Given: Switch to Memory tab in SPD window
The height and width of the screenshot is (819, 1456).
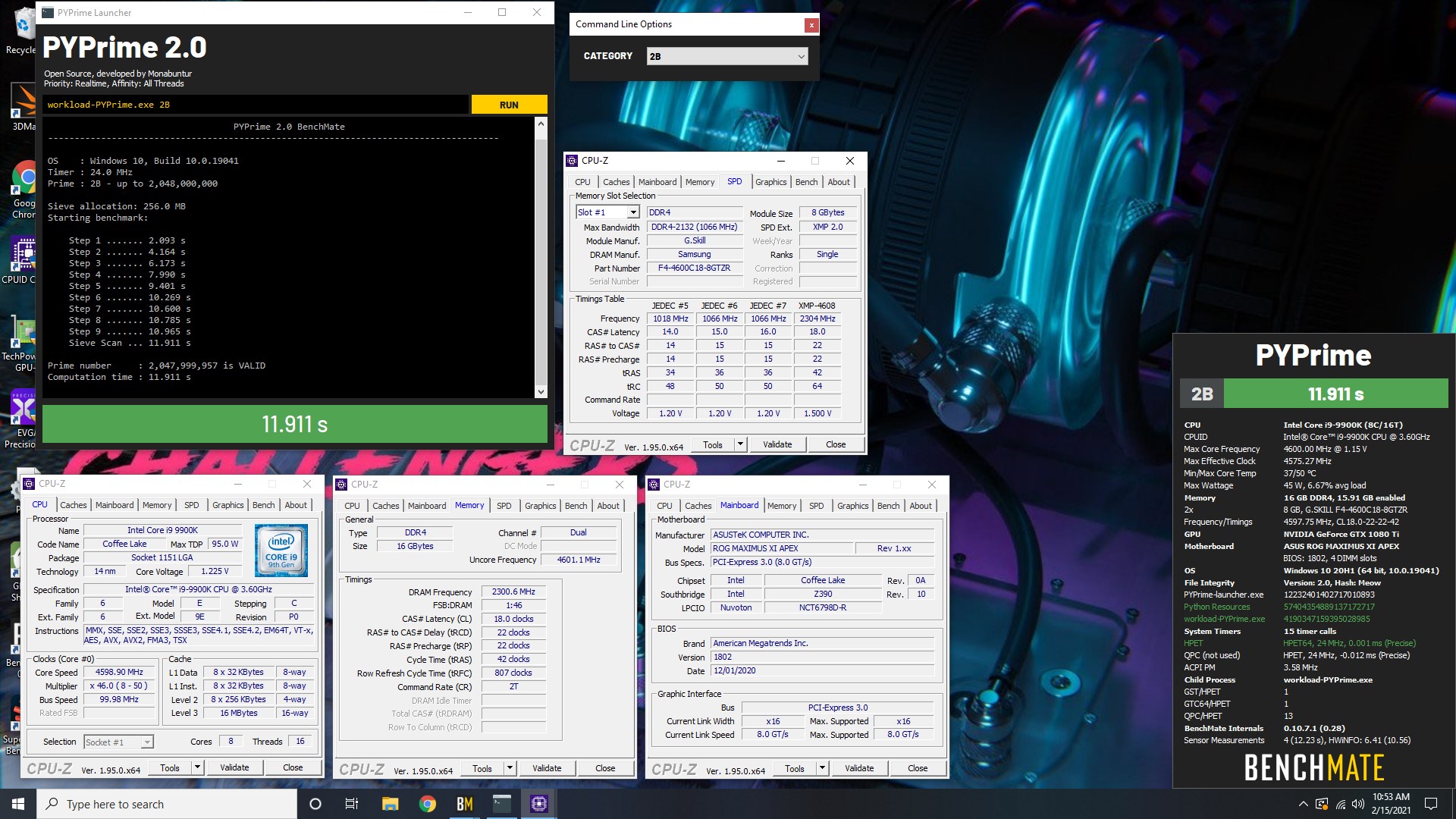Looking at the screenshot, I should tap(699, 182).
